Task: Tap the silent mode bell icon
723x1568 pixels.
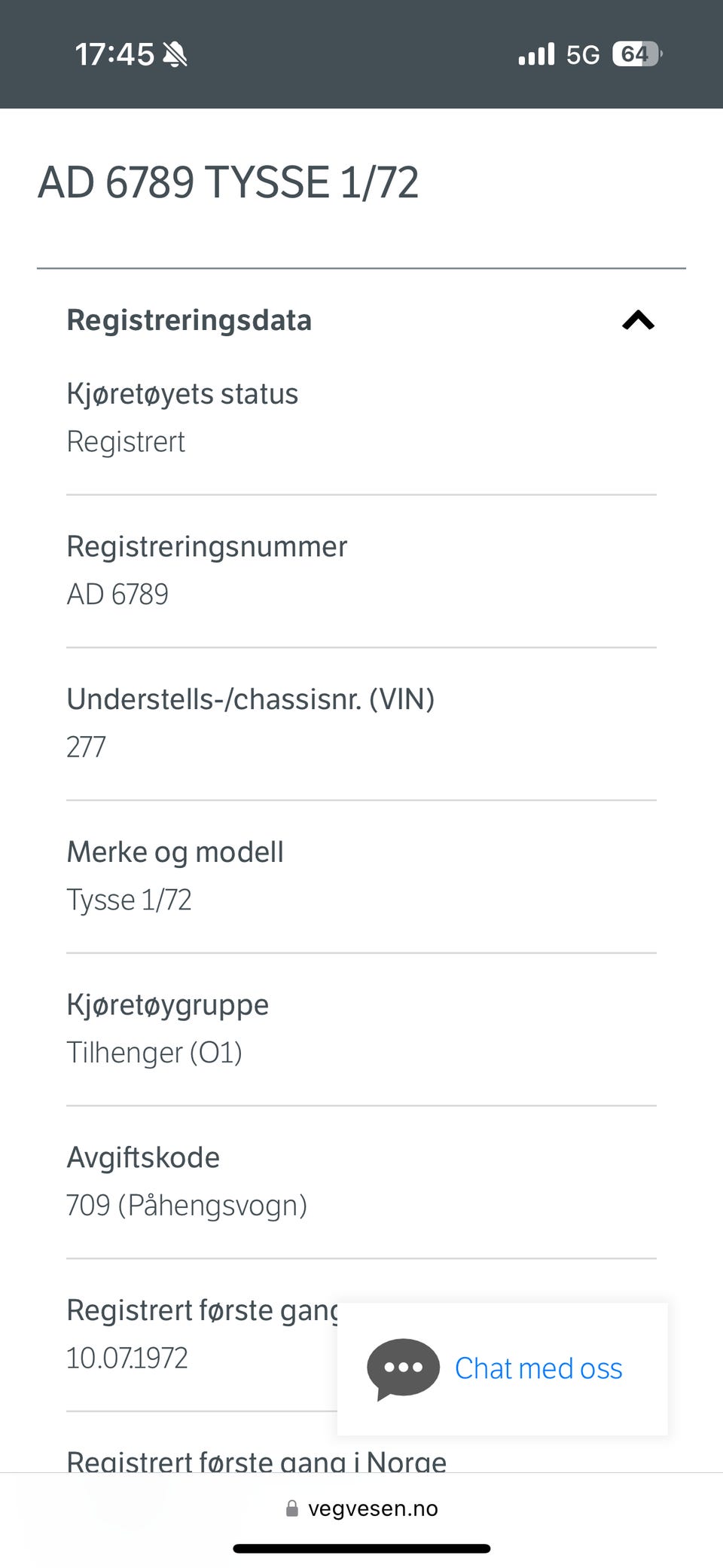Action: pos(175,54)
